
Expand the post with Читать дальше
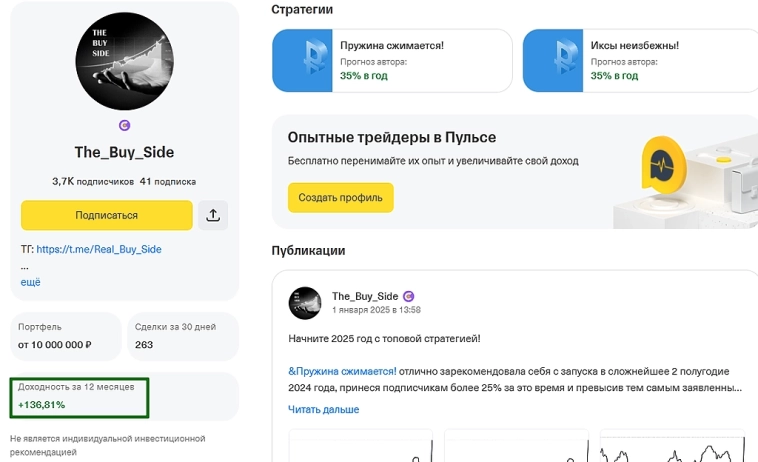pyautogui.click(x=323, y=409)
